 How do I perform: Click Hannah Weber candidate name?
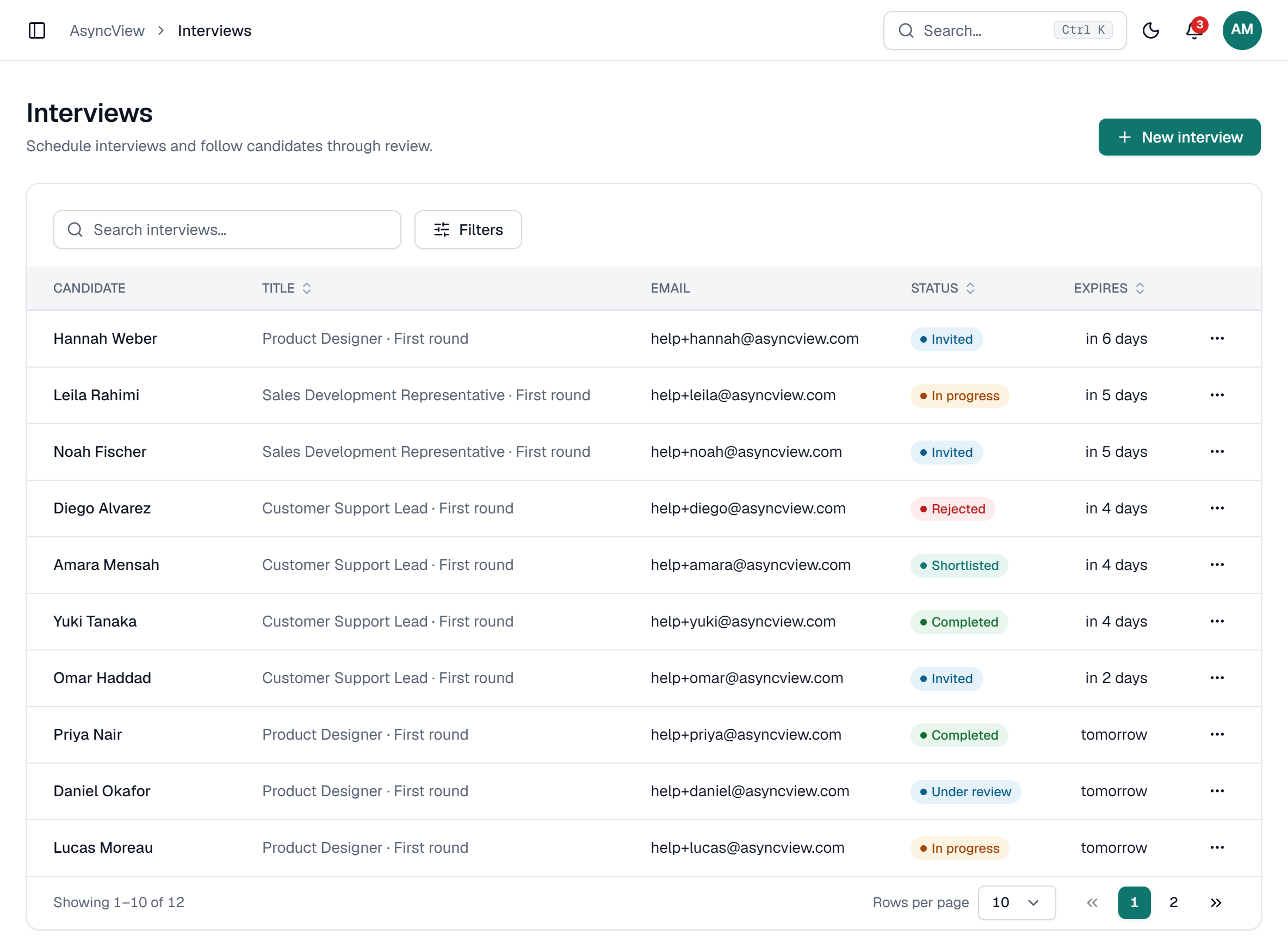click(x=105, y=339)
